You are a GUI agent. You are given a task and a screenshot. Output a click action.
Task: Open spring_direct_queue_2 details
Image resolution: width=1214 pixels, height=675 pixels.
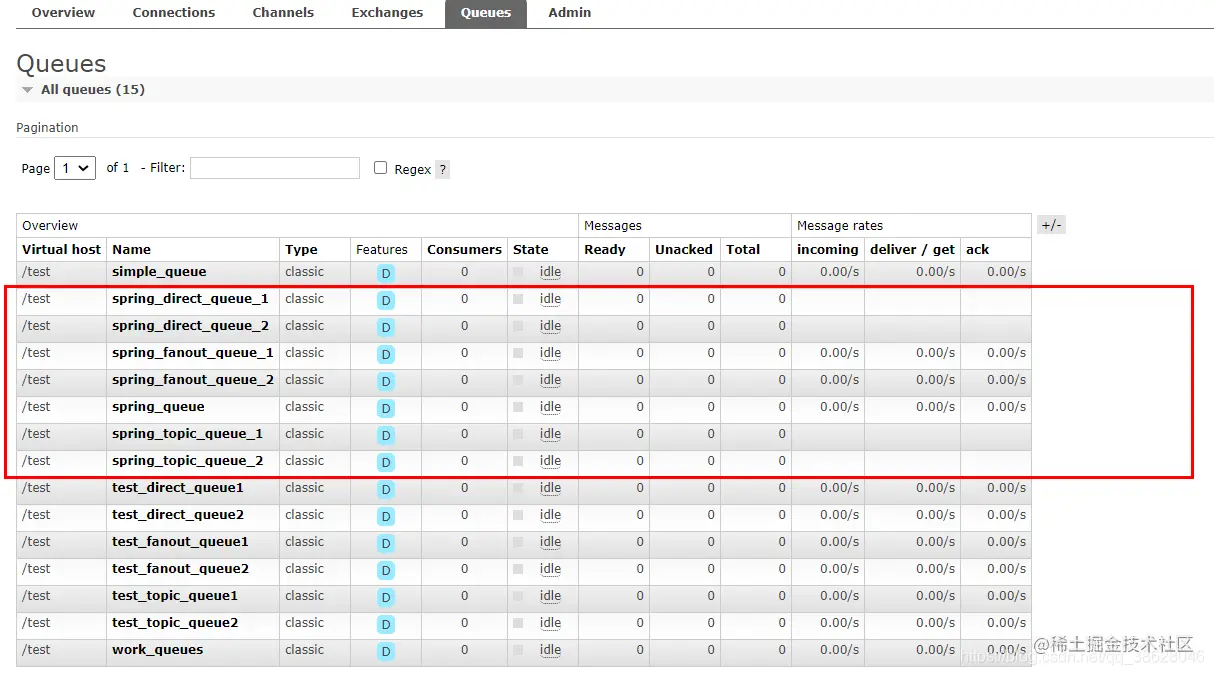point(190,326)
